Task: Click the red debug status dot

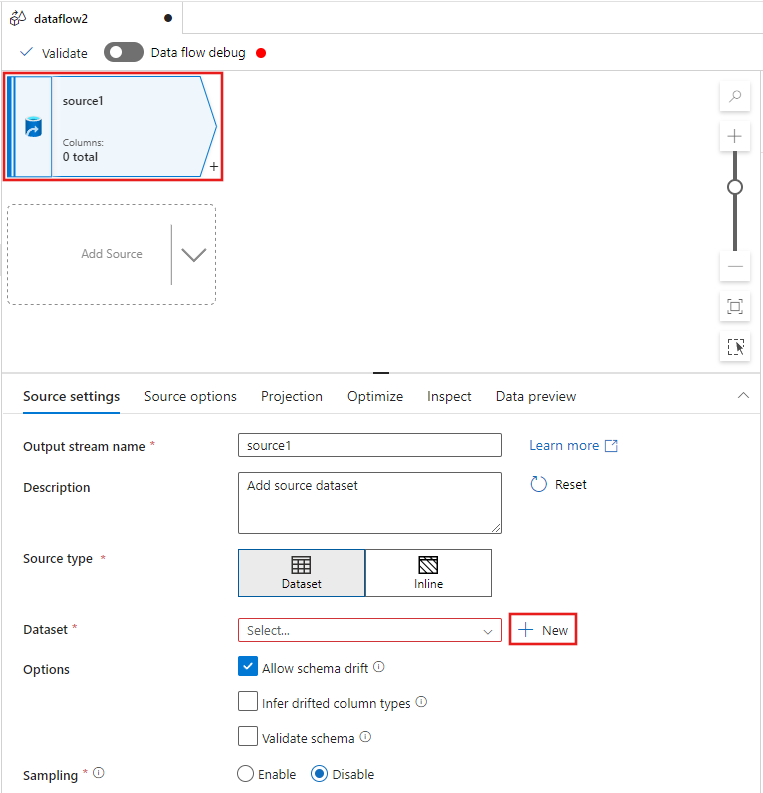Action: pos(261,53)
